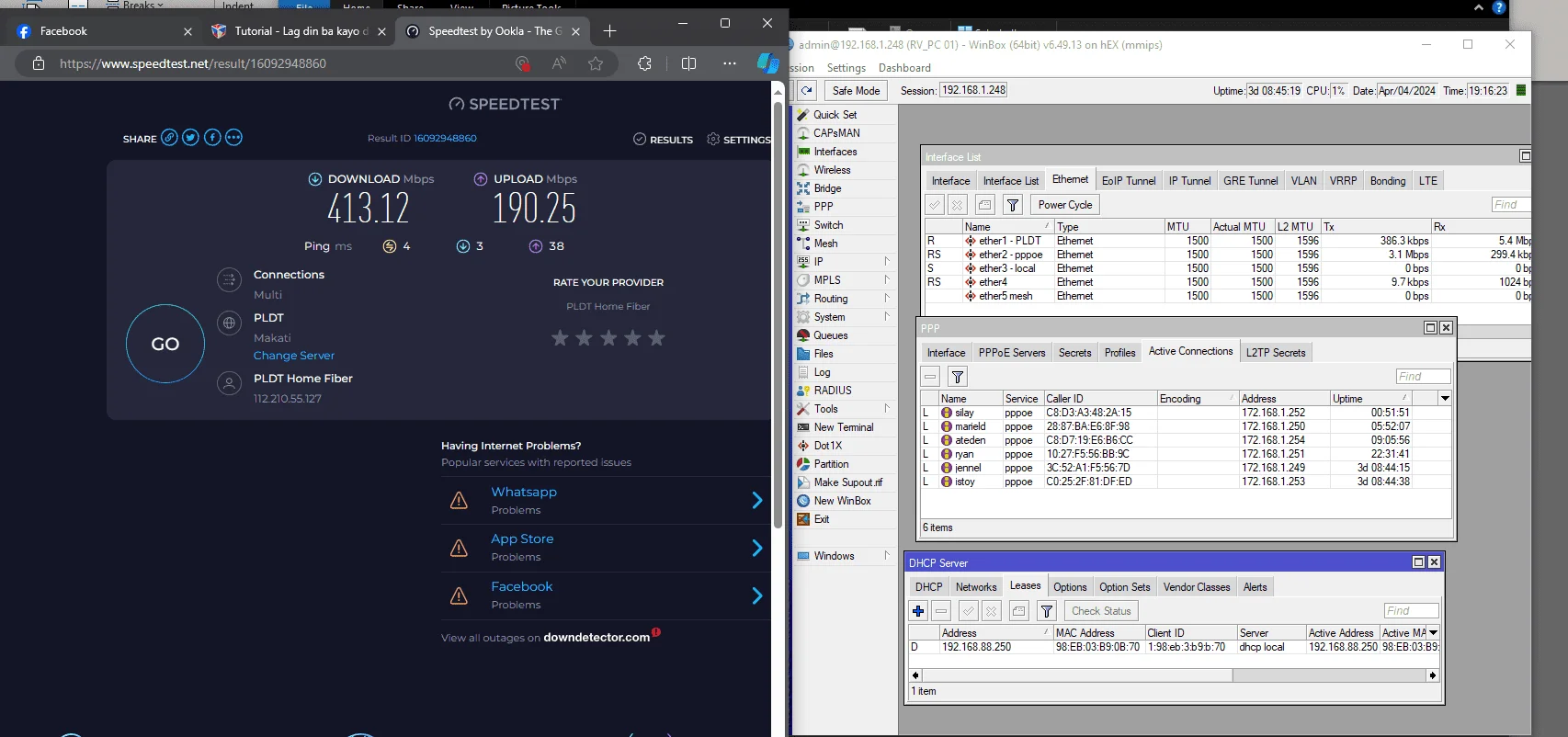Select the Secrets tab in PPP window
Viewport: 1568px width, 737px height.
[1074, 353]
